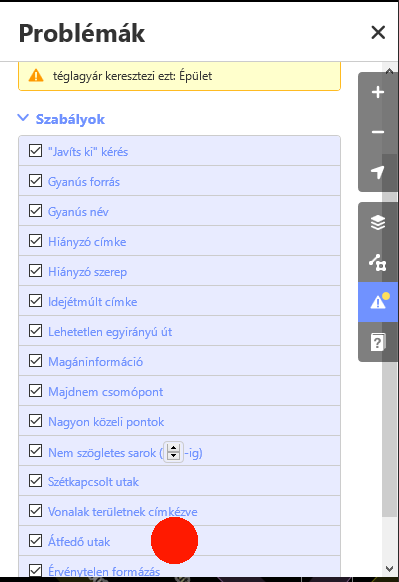
Task: Open the help question mark icon
Action: click(378, 342)
